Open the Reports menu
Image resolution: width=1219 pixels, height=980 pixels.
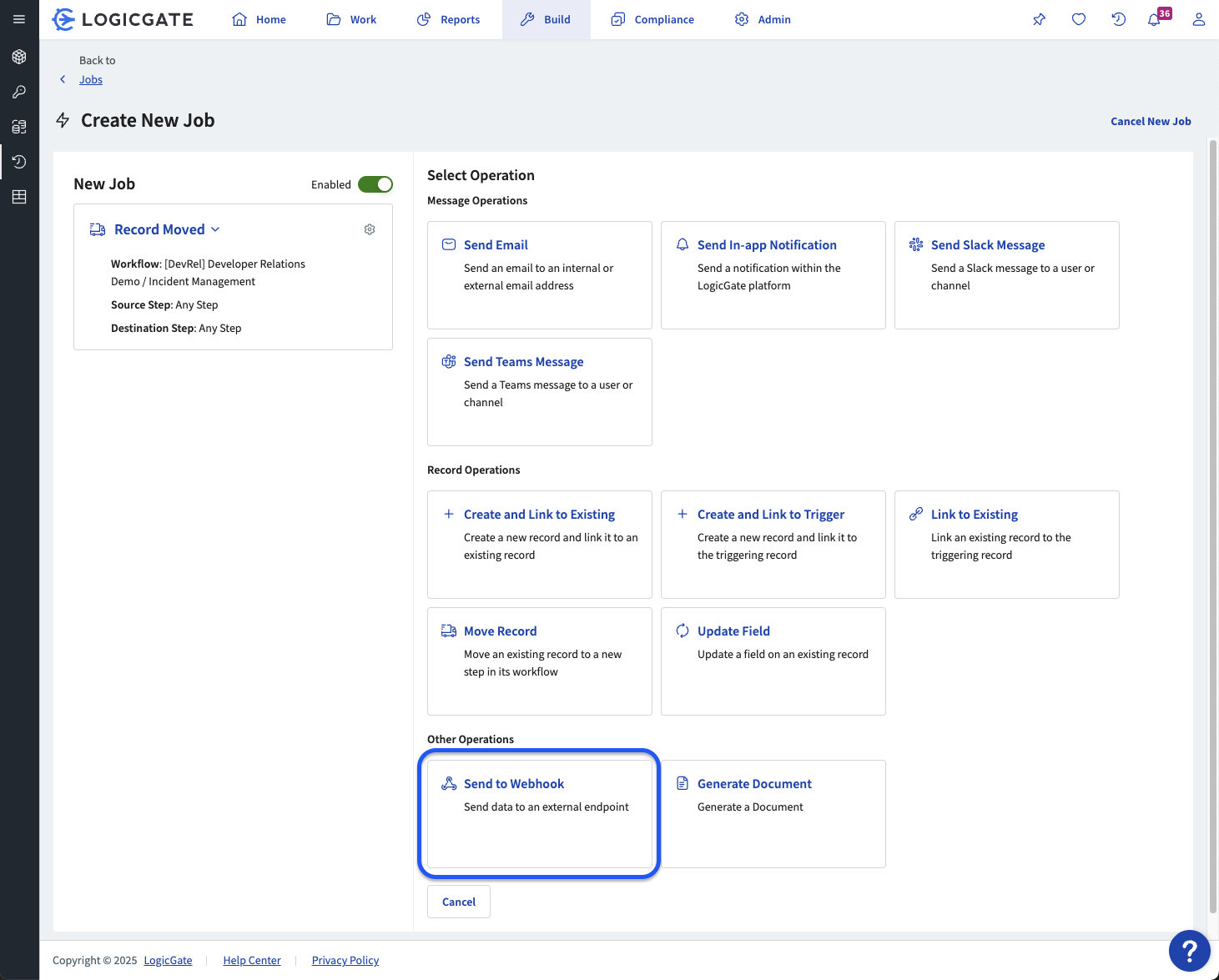(x=448, y=18)
